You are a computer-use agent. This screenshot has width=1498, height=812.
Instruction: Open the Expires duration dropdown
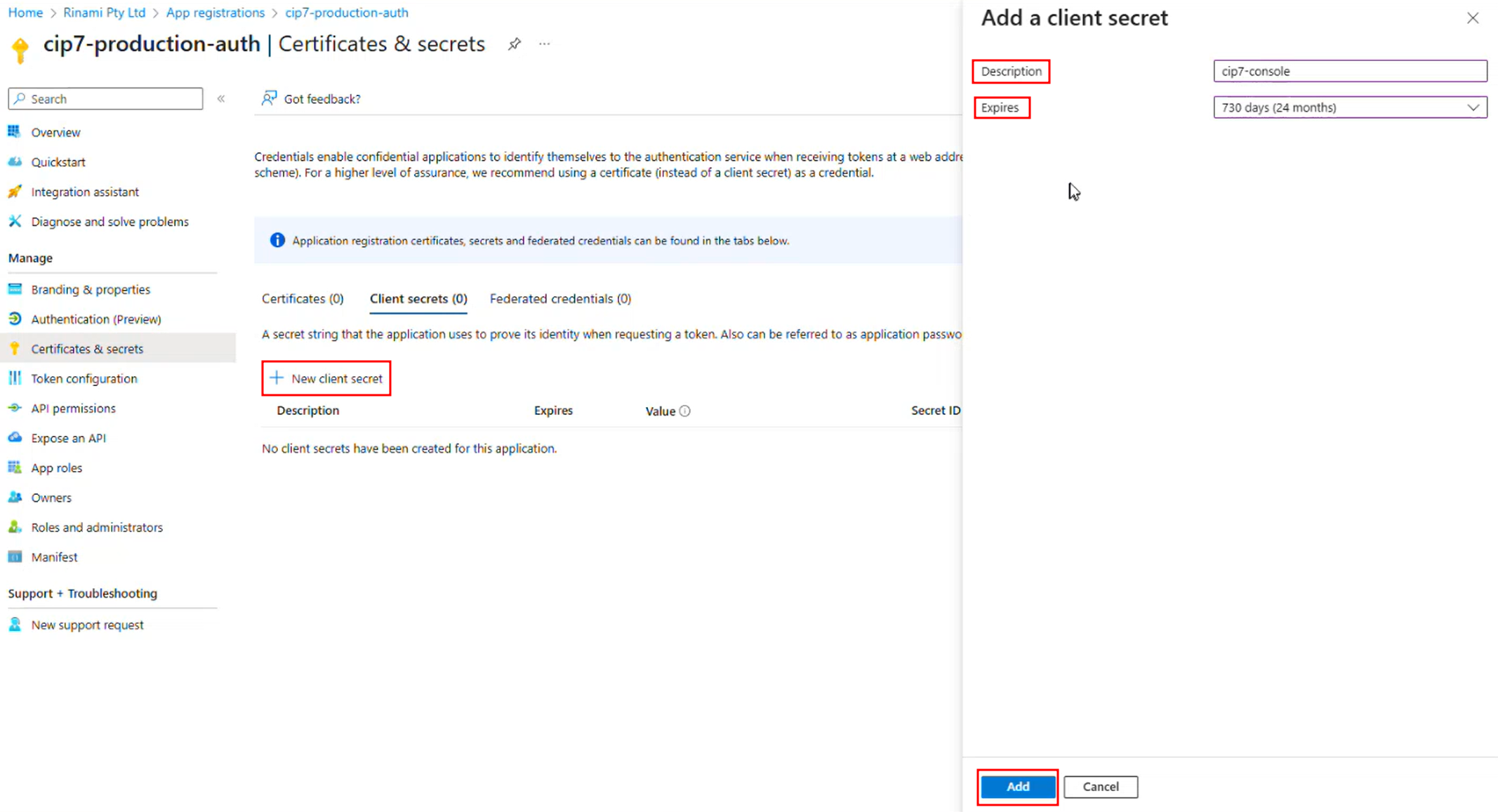click(1350, 107)
